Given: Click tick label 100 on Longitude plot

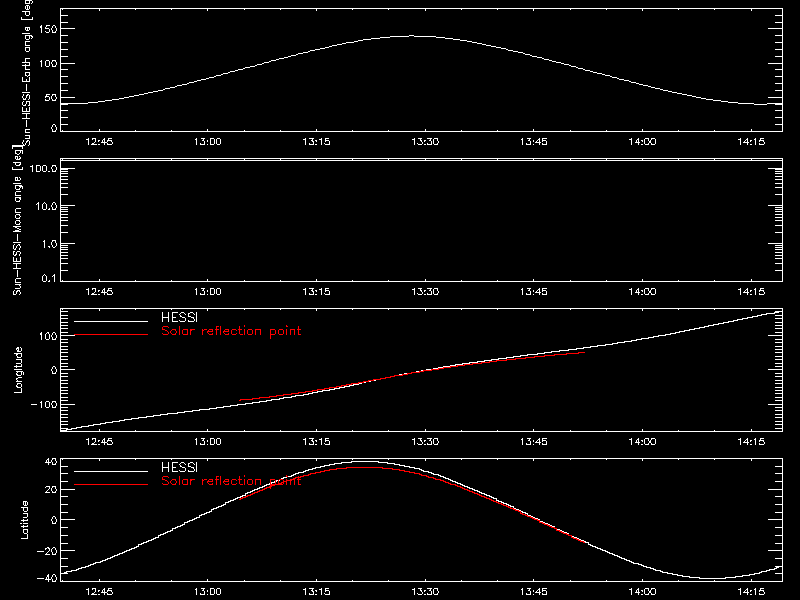Looking at the screenshot, I should coord(48,336).
